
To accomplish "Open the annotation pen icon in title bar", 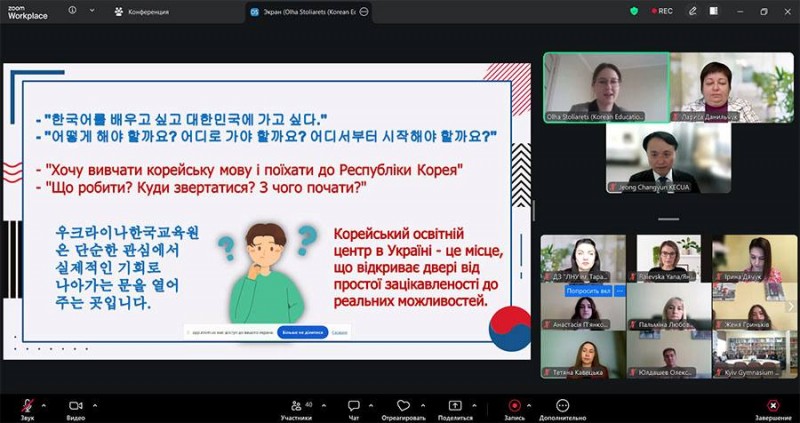I will 692,11.
